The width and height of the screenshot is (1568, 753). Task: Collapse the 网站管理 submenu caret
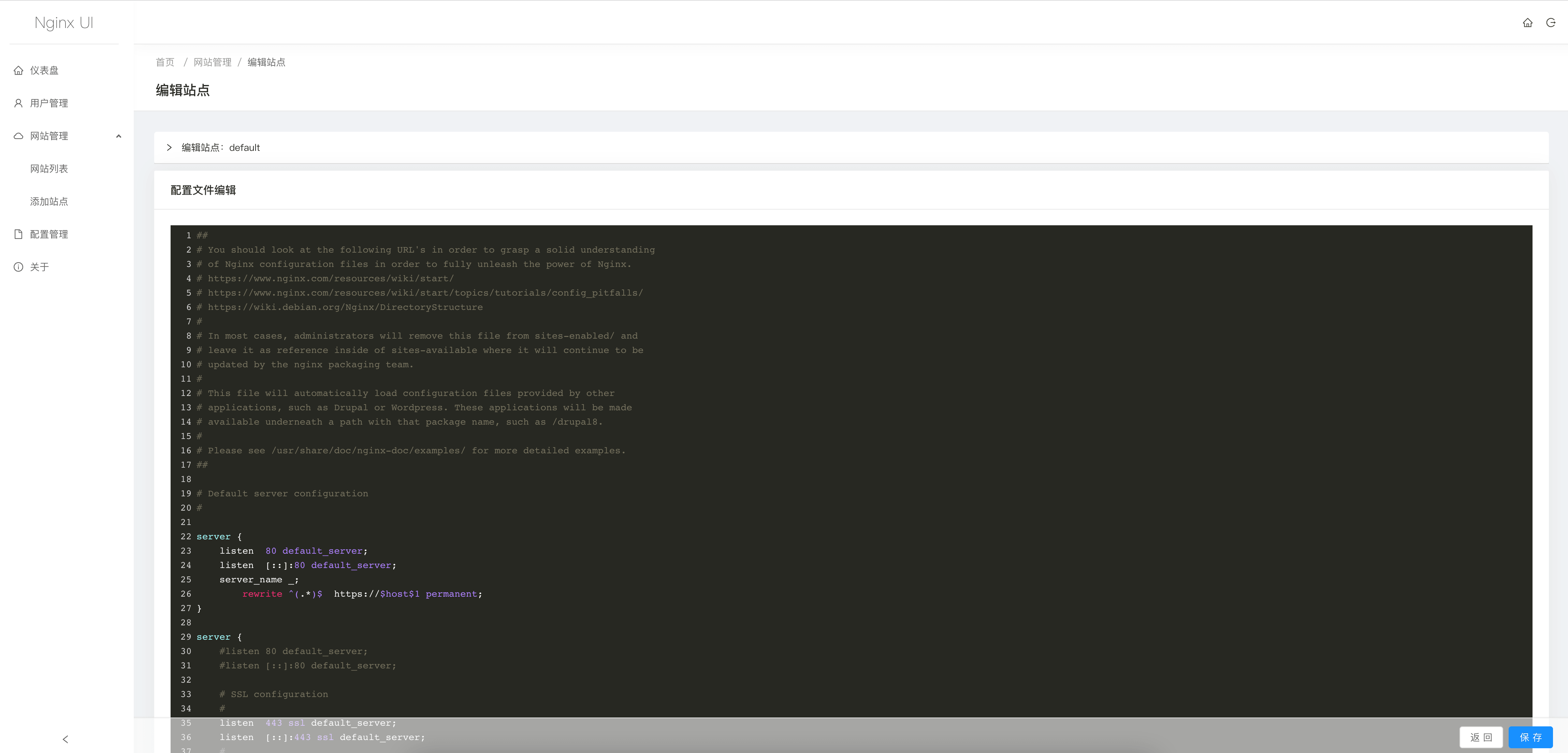pyautogui.click(x=119, y=137)
